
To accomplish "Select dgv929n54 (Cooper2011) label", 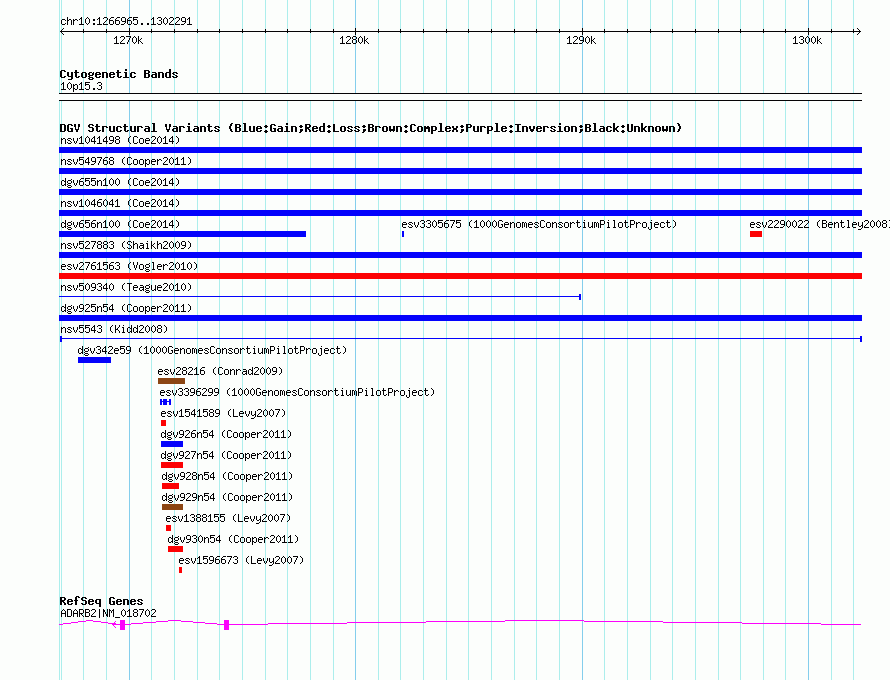I will coord(227,497).
